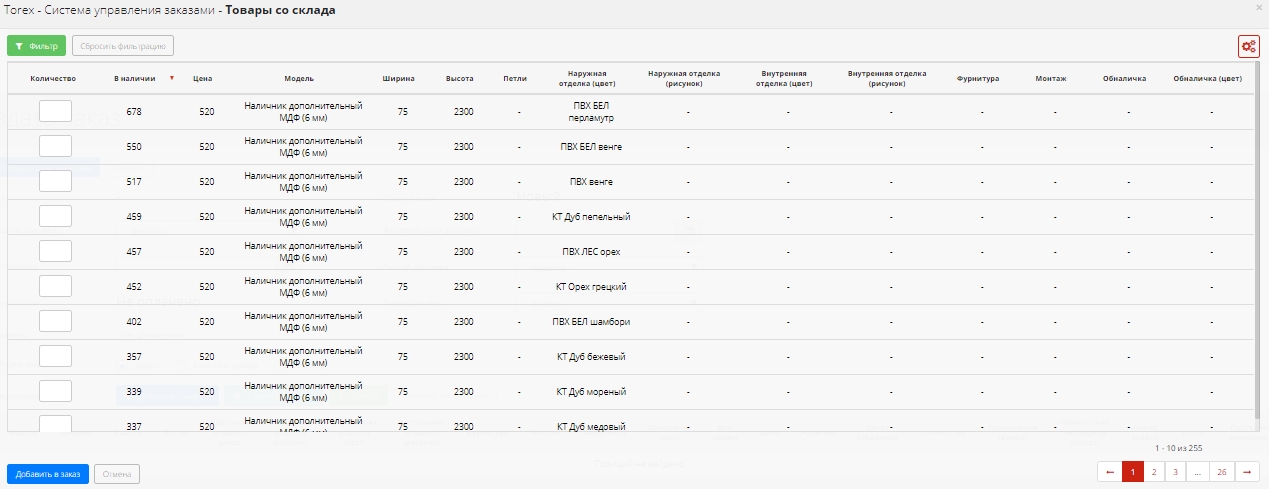Click quantity field for ПВХ венге row
Viewport: 1269px width, 489px height.
(55, 181)
